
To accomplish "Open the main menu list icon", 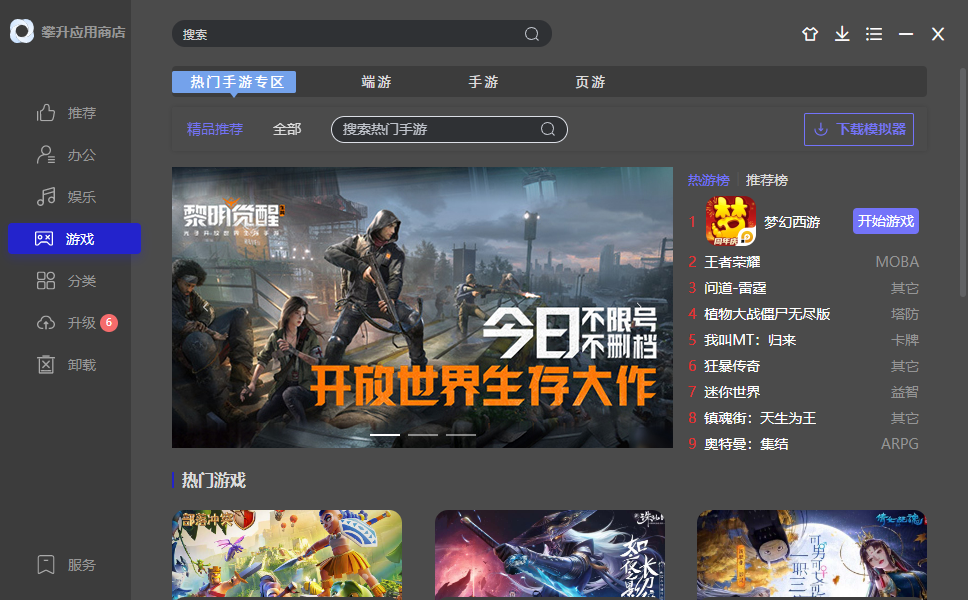I will pyautogui.click(x=874, y=34).
